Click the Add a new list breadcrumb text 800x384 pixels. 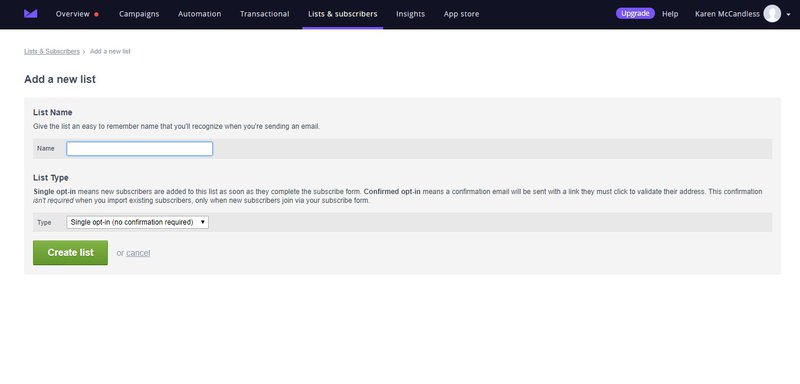coord(110,52)
